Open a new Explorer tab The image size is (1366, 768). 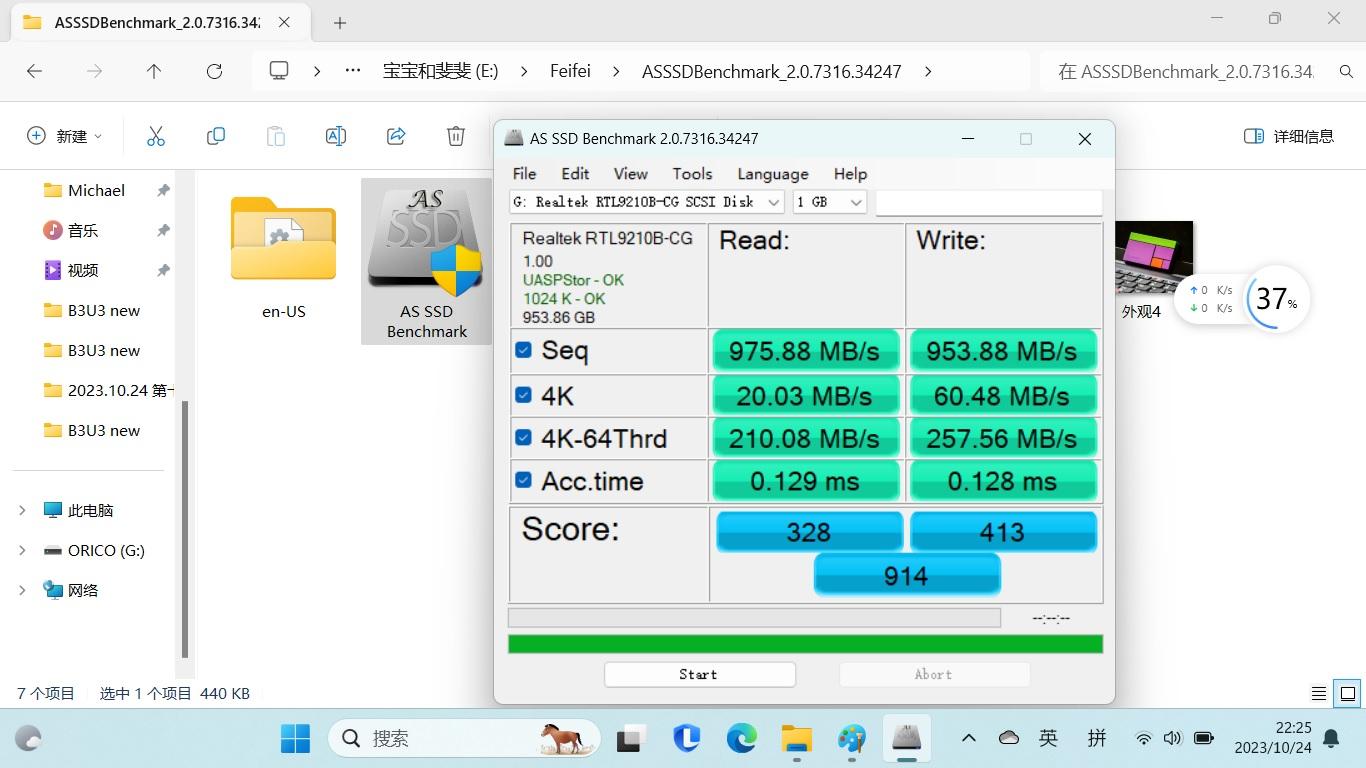pyautogui.click(x=340, y=22)
